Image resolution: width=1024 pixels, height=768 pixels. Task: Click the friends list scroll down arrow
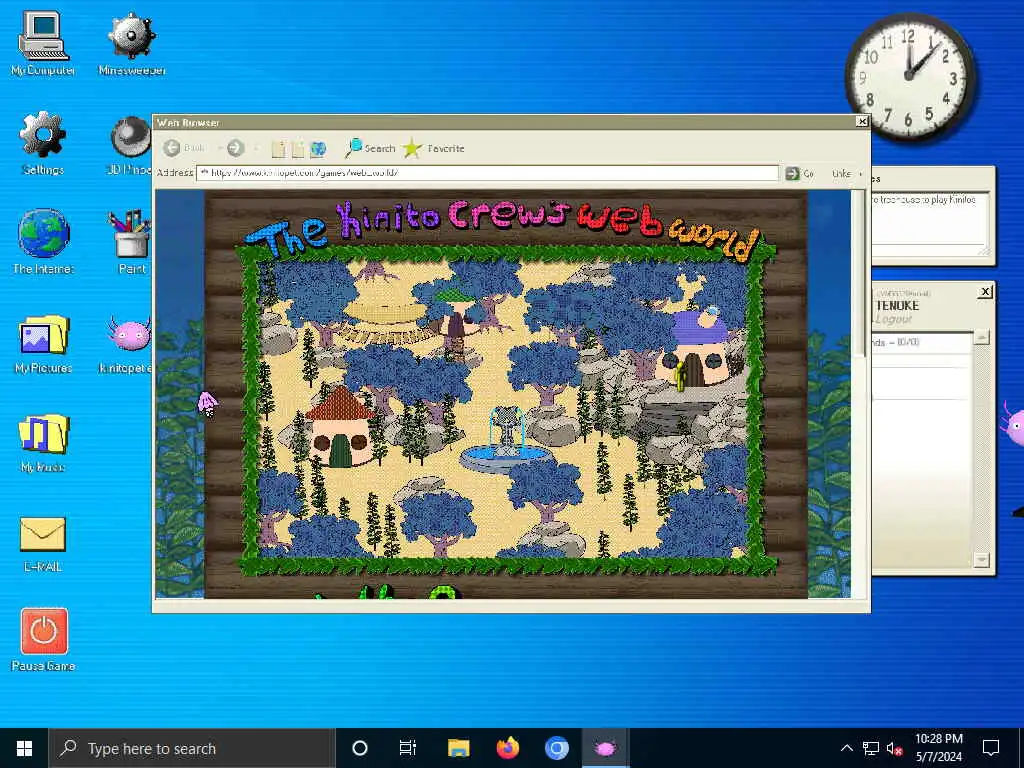[982, 560]
